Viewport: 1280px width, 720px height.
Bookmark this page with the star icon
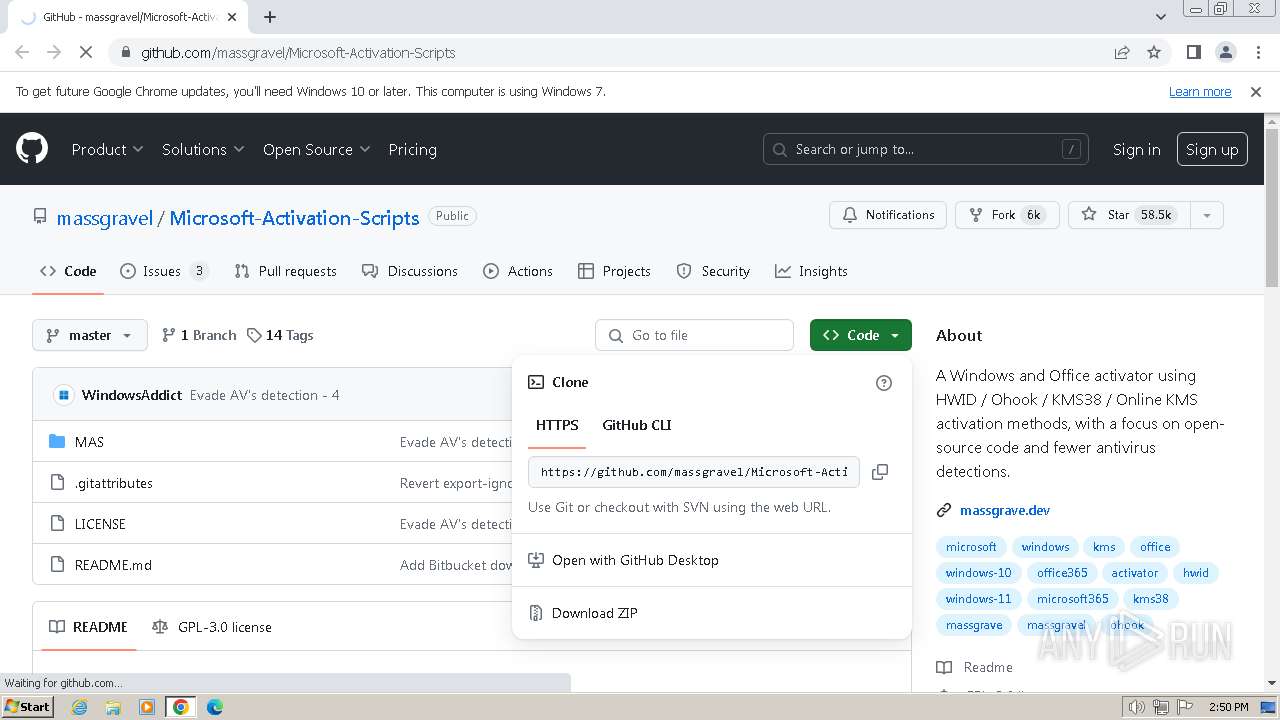(1154, 52)
